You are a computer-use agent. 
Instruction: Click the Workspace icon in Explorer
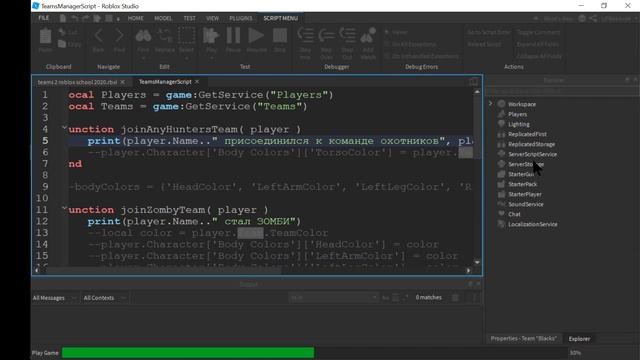(502, 104)
